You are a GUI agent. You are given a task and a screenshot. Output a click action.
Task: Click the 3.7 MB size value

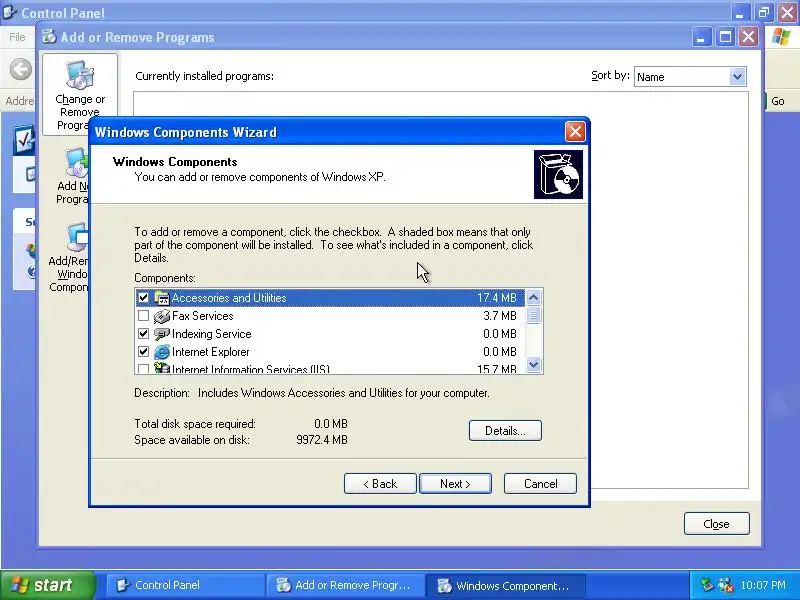click(500, 316)
